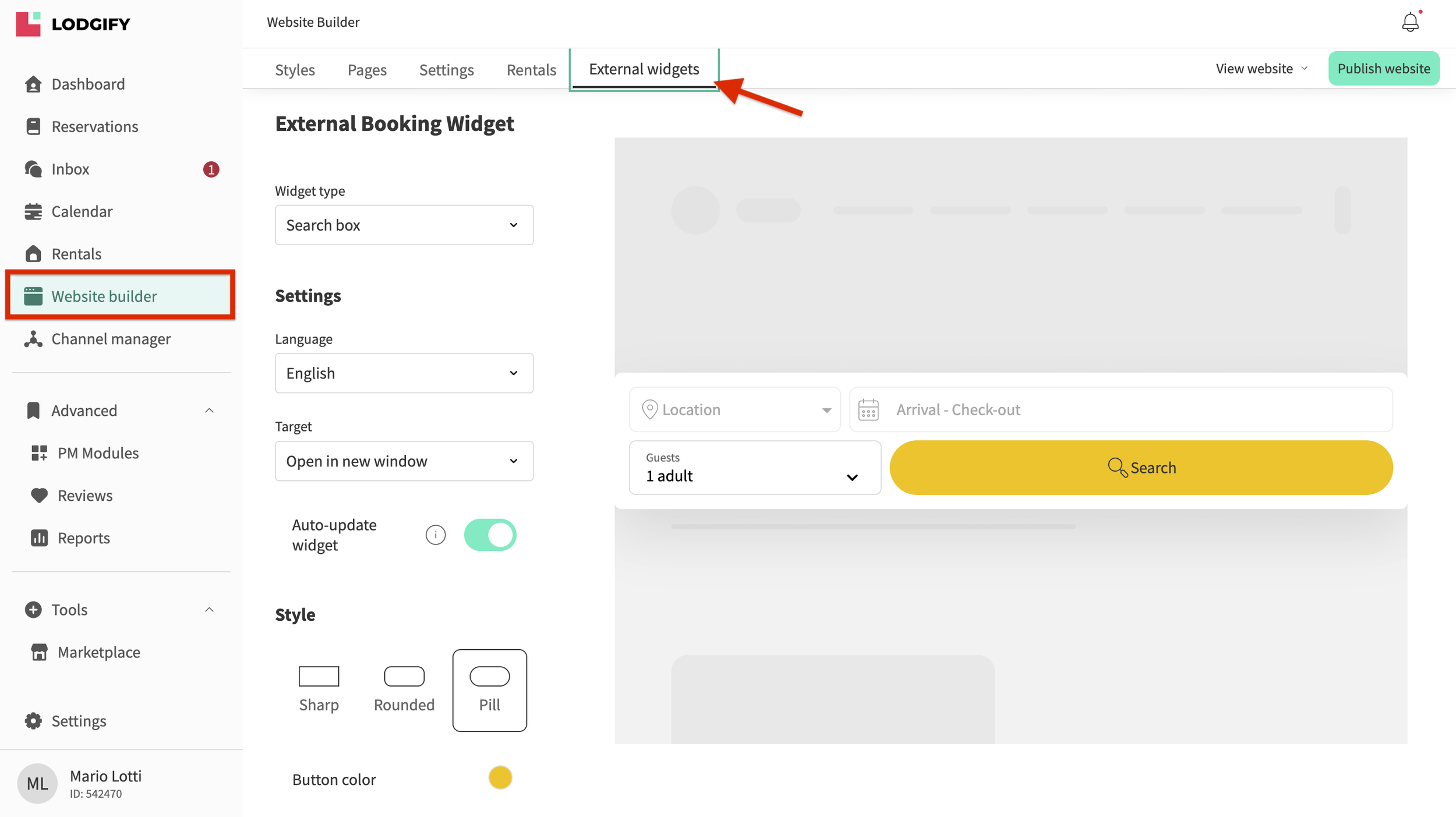Open the Calendar section

(x=82, y=211)
